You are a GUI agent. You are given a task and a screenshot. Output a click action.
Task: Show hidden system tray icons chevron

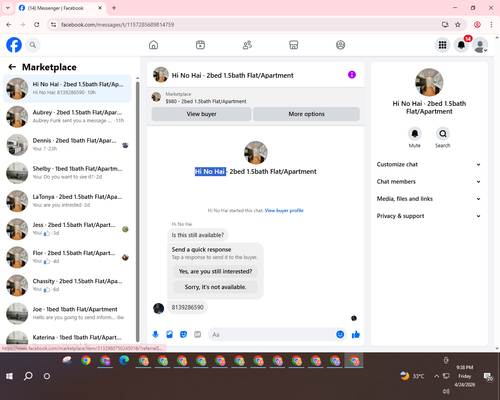pos(436,376)
